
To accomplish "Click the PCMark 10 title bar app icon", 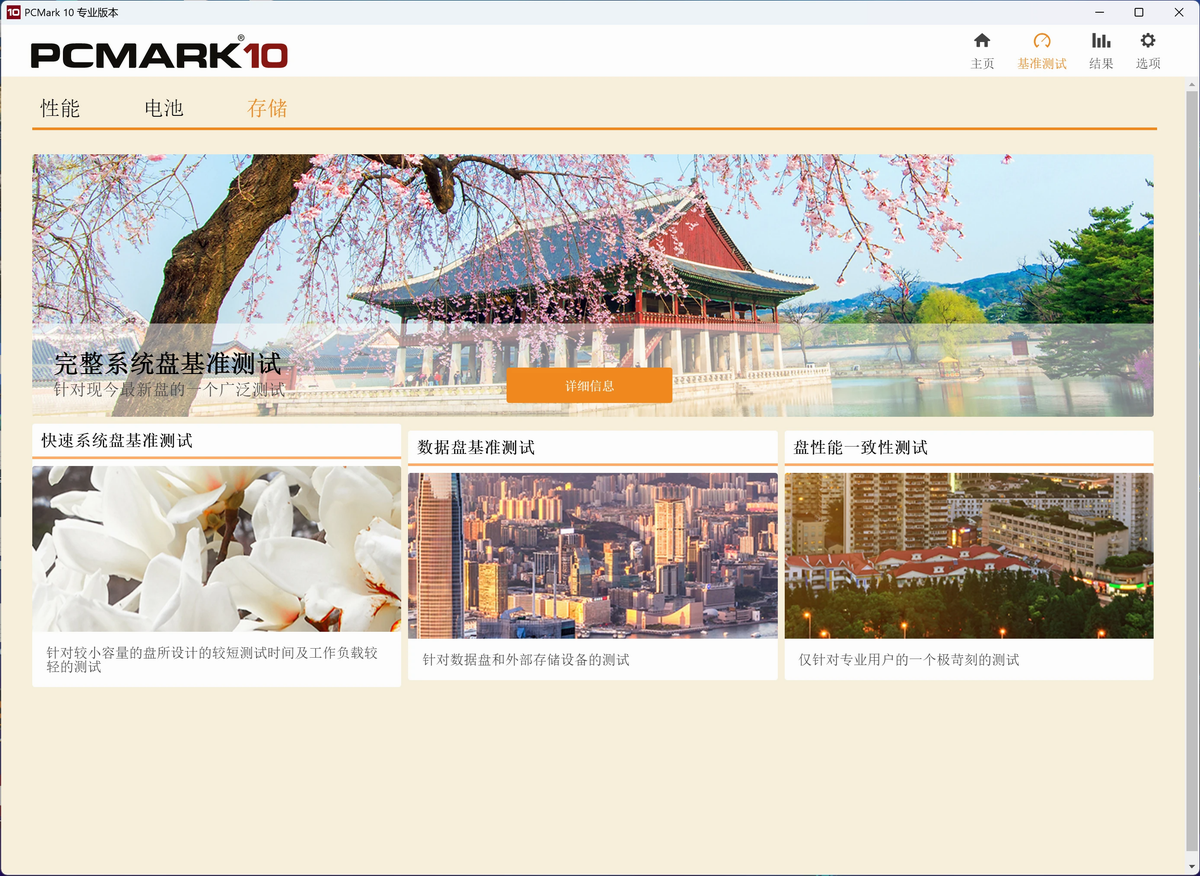I will pos(13,12).
